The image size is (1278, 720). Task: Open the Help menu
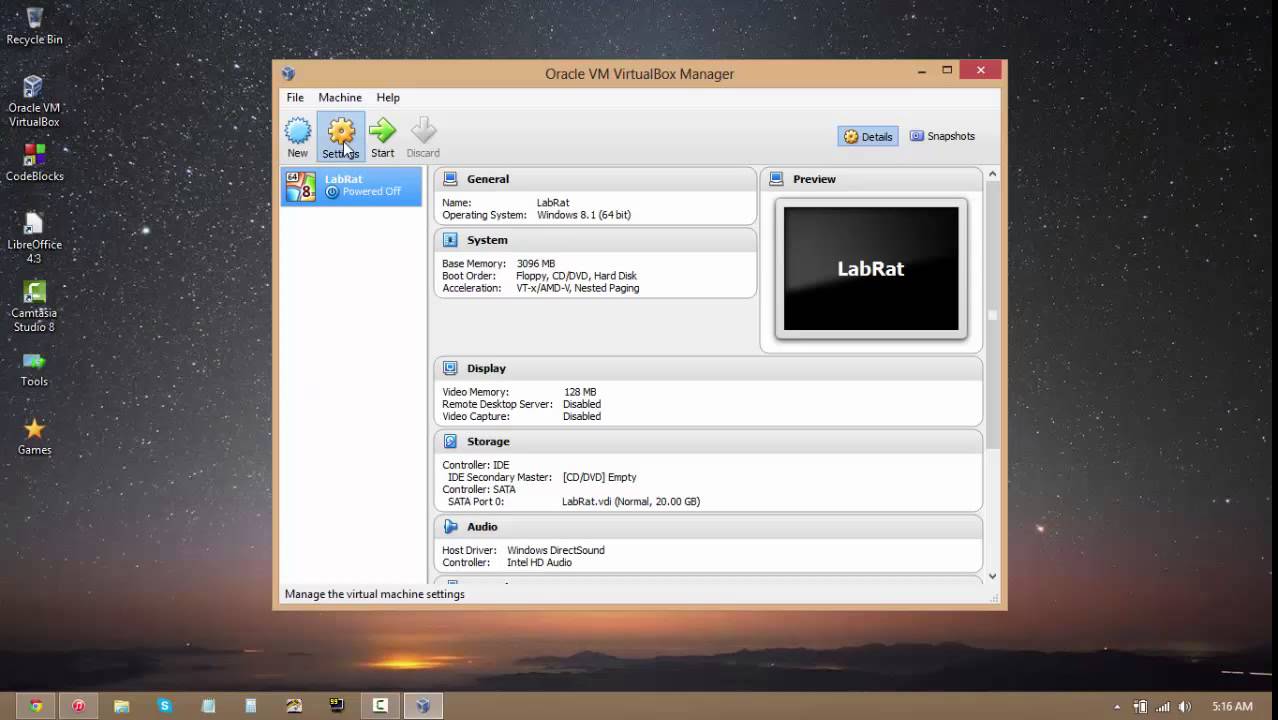(388, 98)
